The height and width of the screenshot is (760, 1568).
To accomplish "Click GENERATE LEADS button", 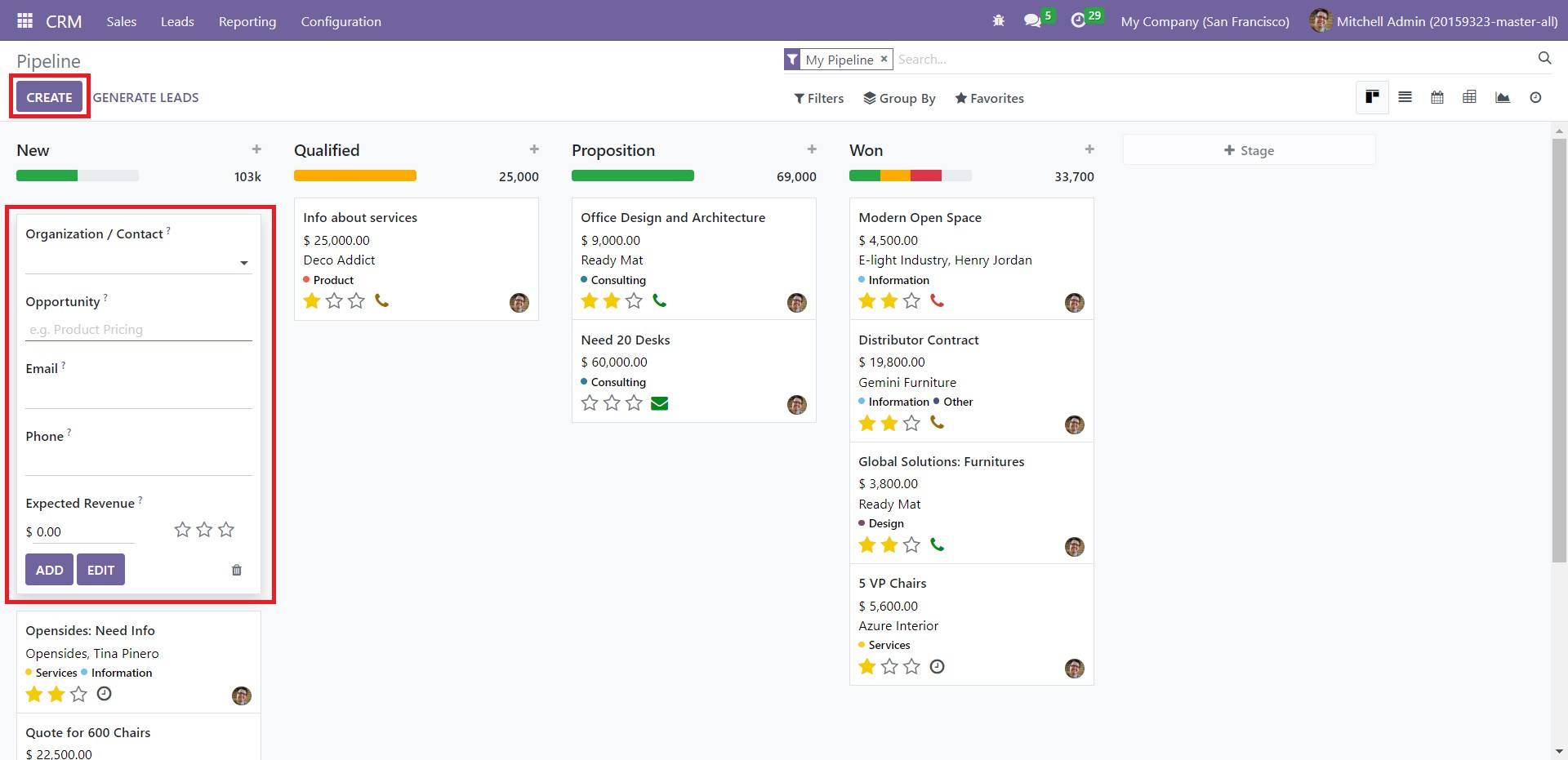I will [146, 97].
